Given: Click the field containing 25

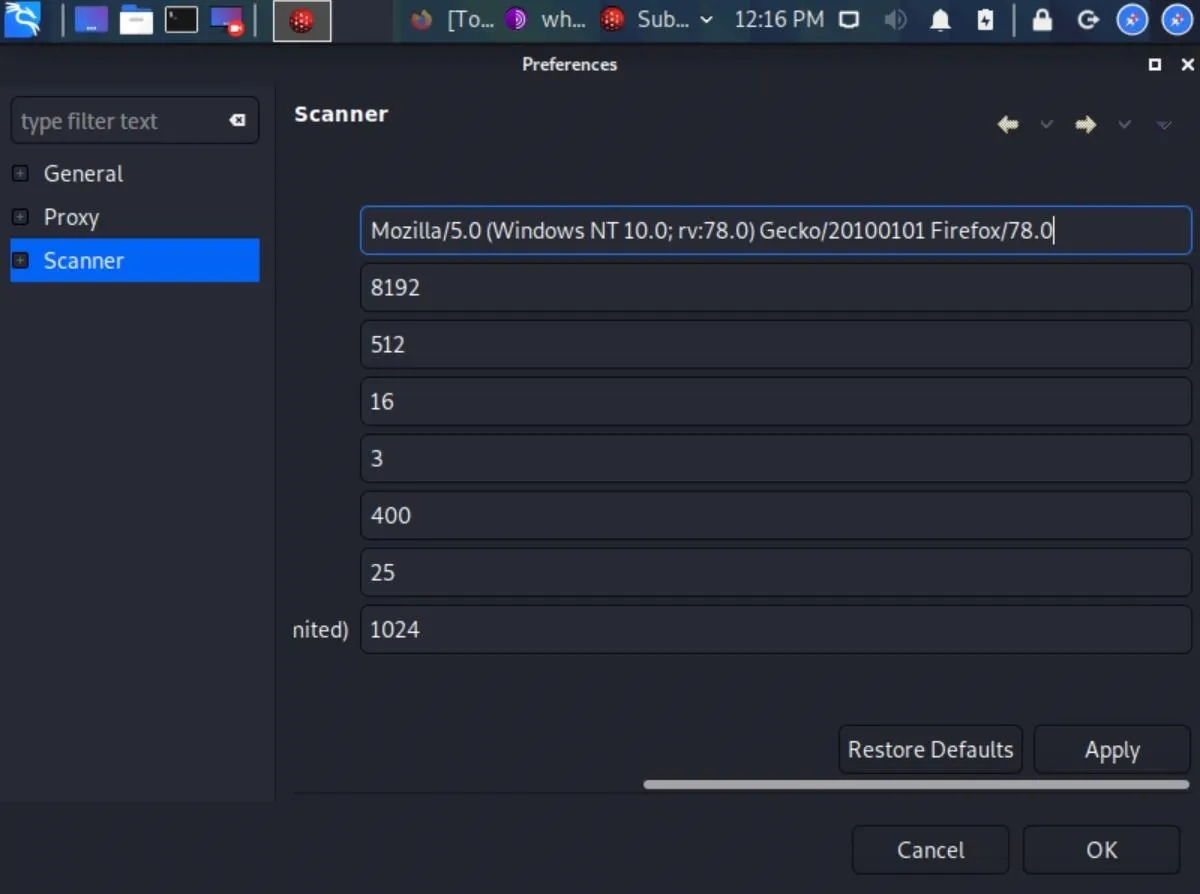Looking at the screenshot, I should [776, 573].
